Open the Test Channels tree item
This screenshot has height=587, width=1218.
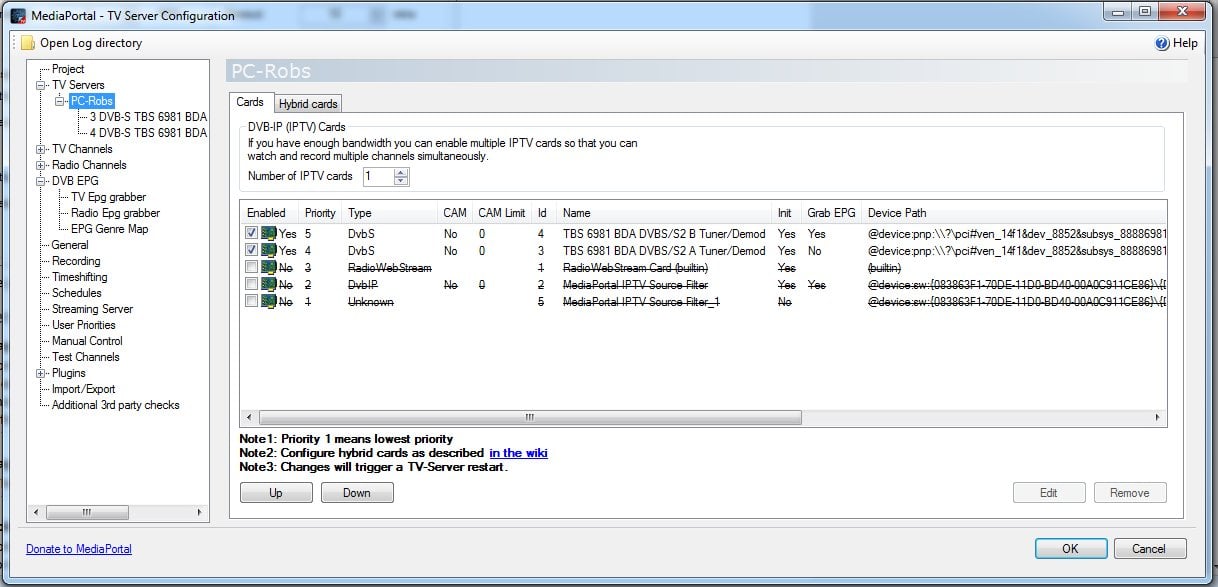(86, 357)
